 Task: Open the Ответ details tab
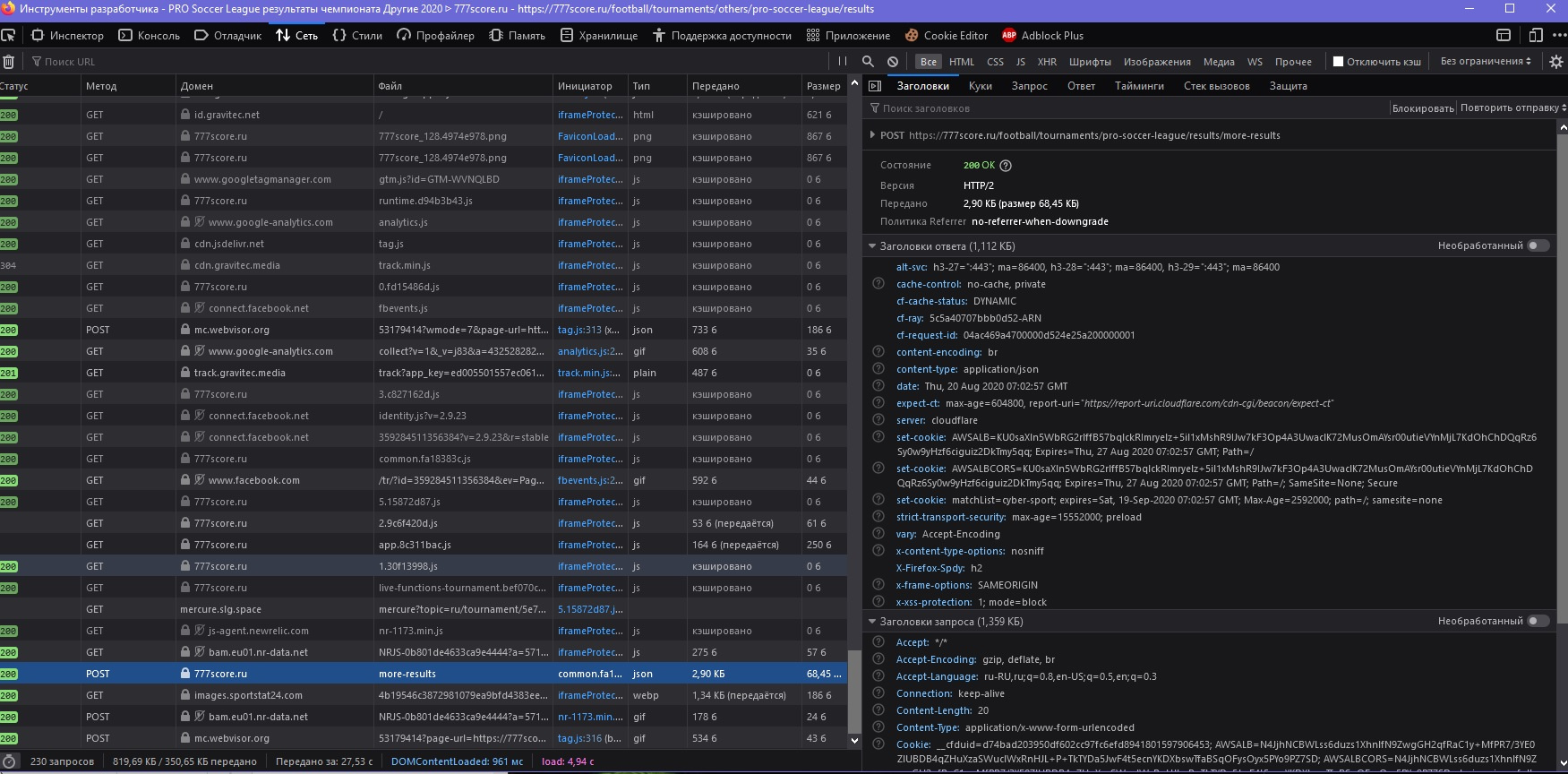[1081, 86]
